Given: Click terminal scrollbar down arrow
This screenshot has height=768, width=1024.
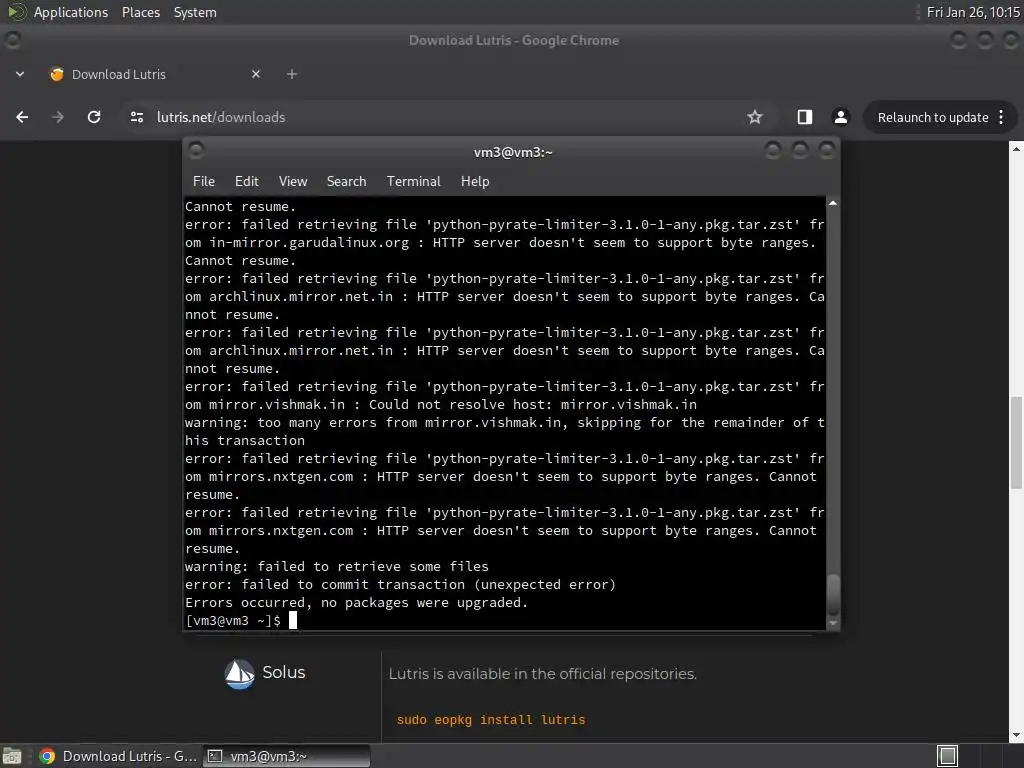Looking at the screenshot, I should (x=833, y=623).
